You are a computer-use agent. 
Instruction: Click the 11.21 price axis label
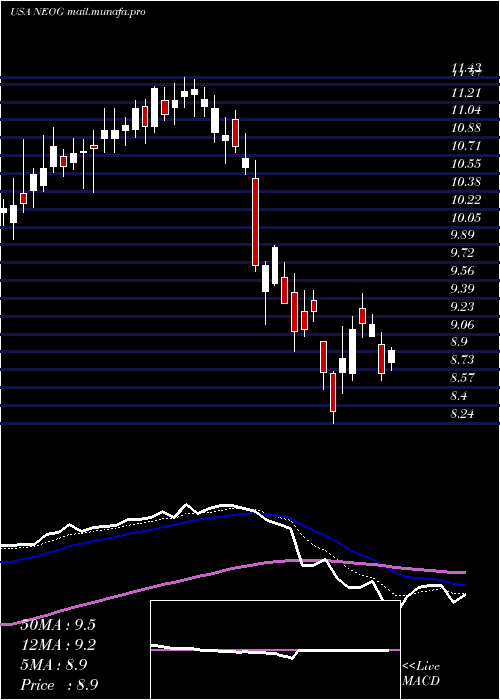coord(466,92)
